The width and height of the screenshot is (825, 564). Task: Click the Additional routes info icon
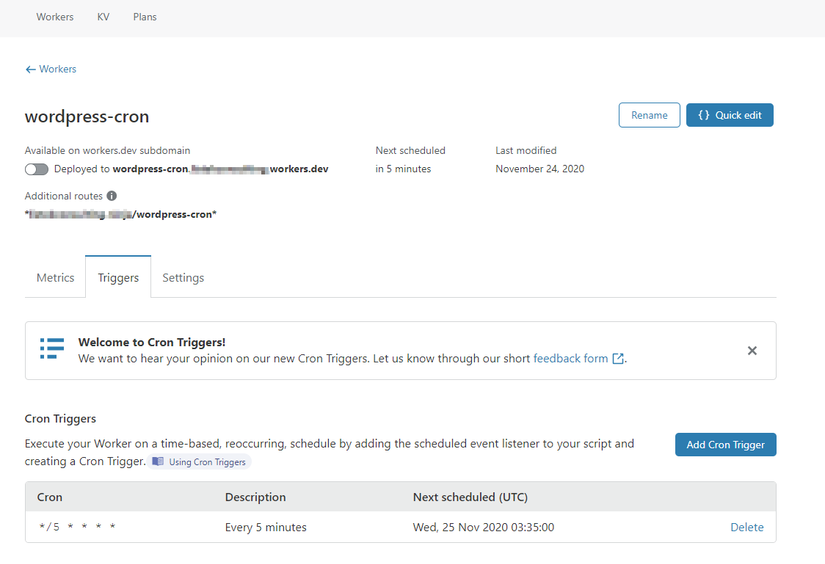[x=112, y=196]
